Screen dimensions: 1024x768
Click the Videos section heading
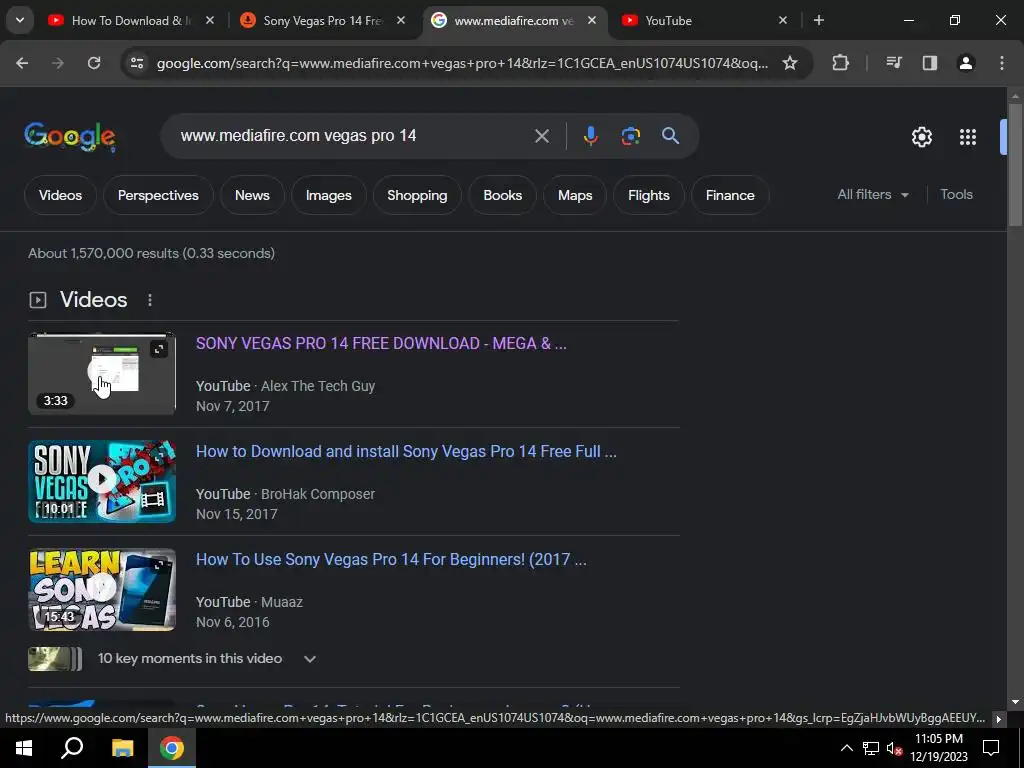pyautogui.click(x=93, y=300)
